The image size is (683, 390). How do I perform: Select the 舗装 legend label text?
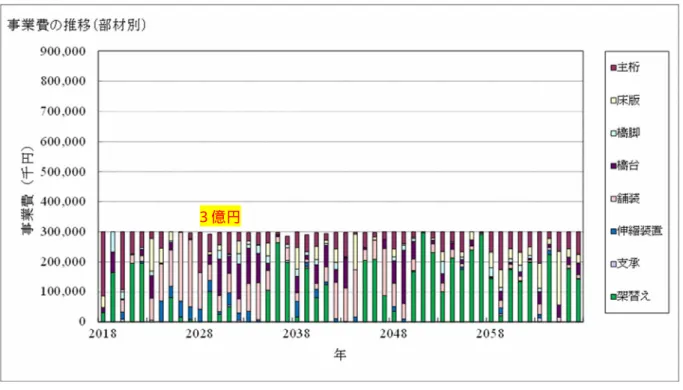629,199
